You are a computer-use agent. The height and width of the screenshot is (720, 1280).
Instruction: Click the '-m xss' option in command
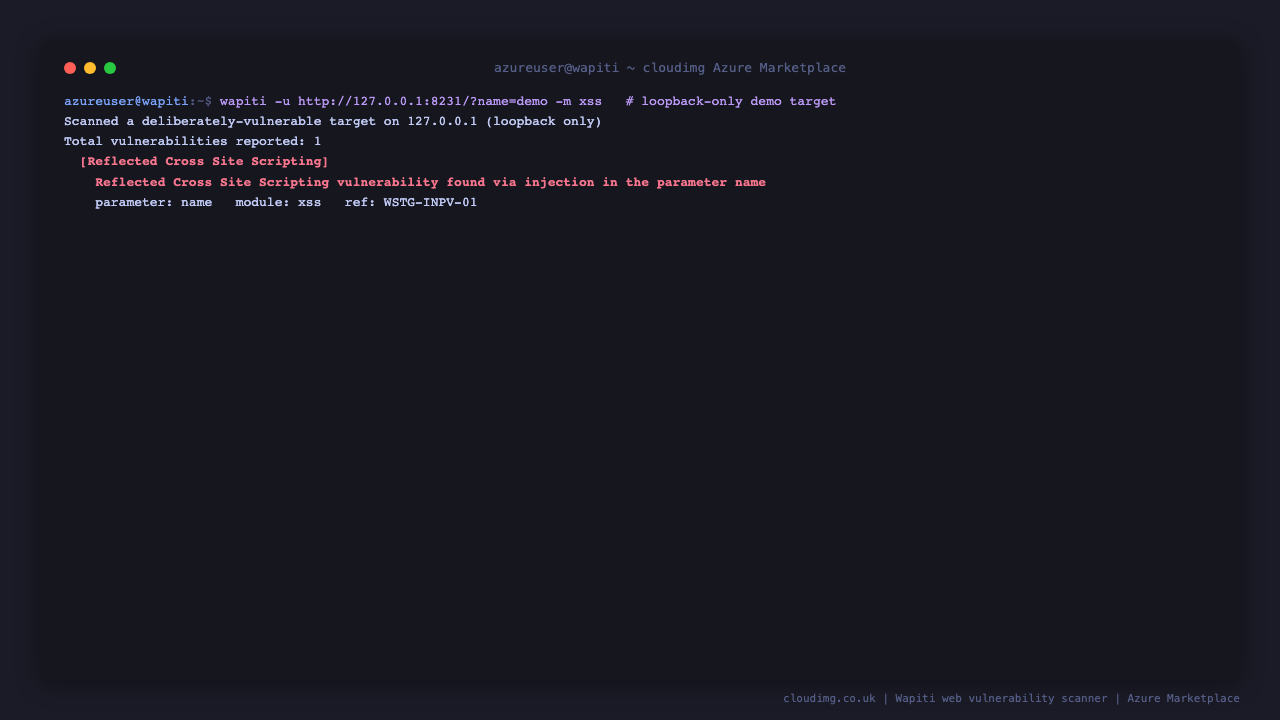[x=579, y=101]
